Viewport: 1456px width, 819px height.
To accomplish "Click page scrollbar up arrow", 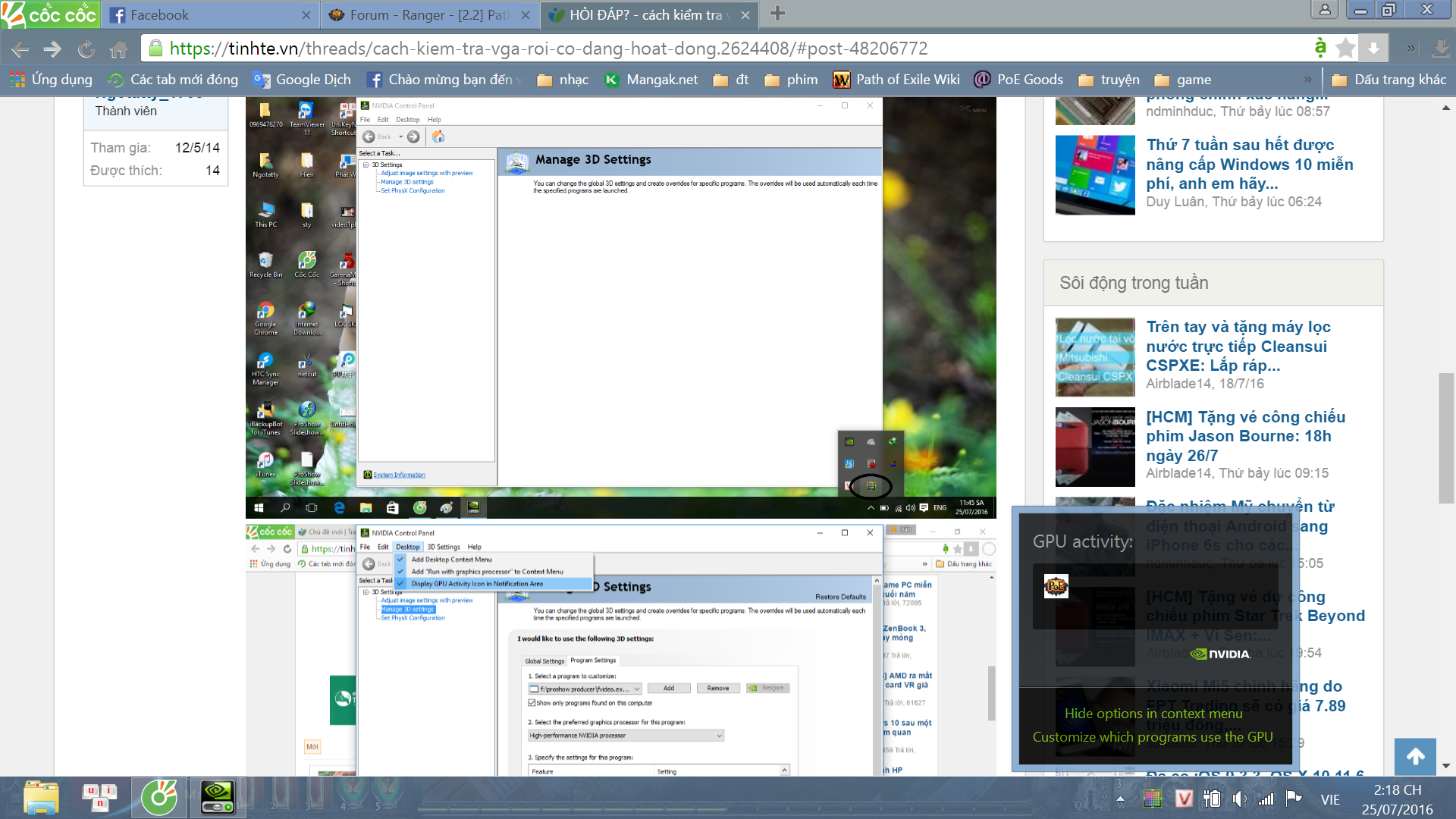I will click(1446, 108).
